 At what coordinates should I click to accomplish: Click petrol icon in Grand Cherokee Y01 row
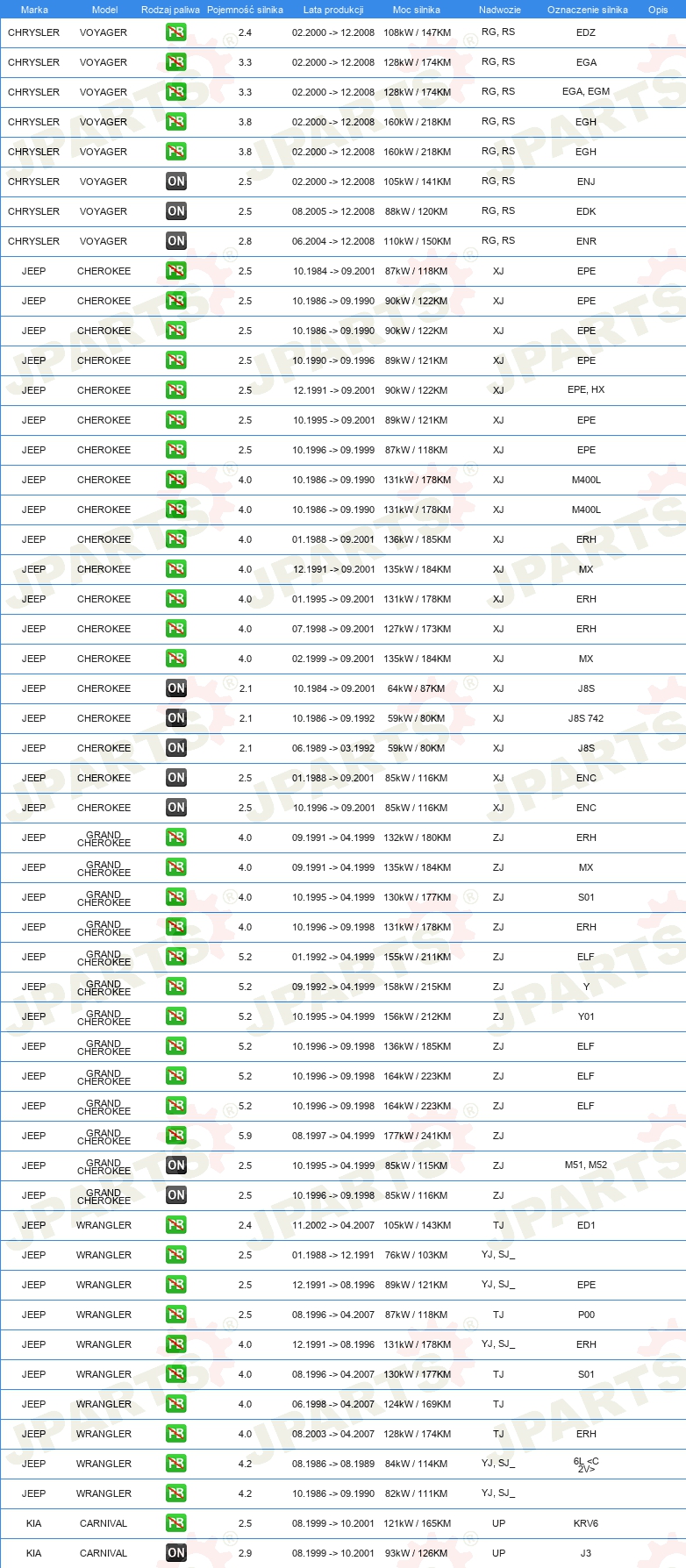click(176, 1016)
